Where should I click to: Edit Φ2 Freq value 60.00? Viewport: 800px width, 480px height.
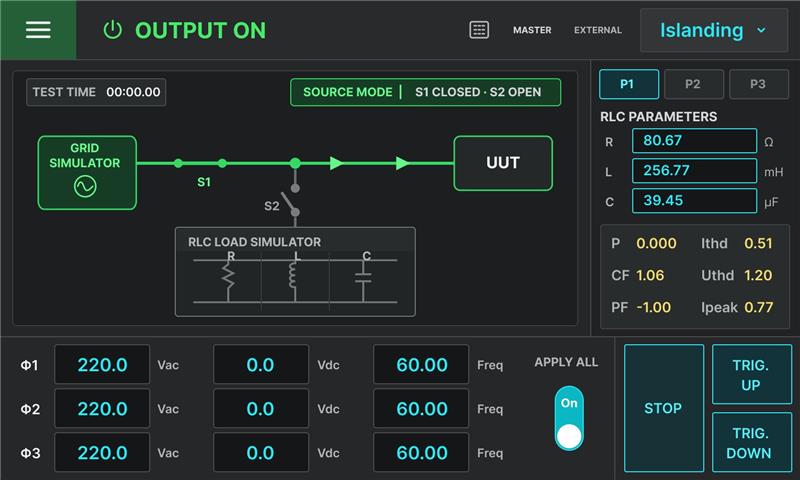(421, 409)
